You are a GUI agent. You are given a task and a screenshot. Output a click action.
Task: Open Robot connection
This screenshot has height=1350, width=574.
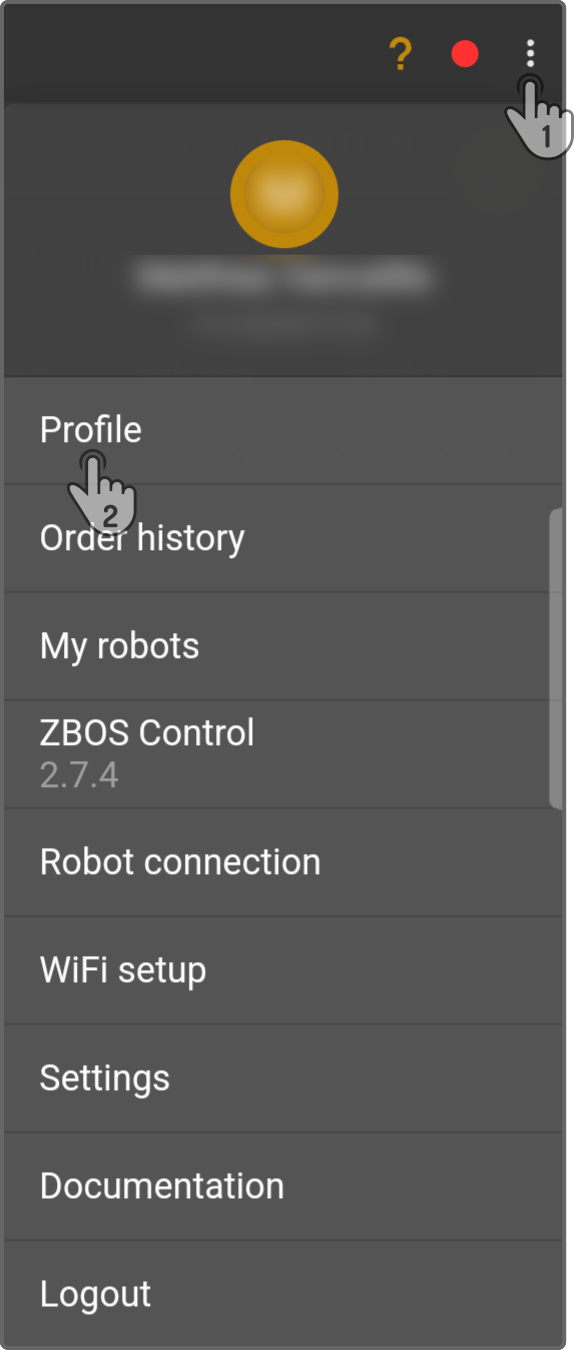tap(283, 862)
